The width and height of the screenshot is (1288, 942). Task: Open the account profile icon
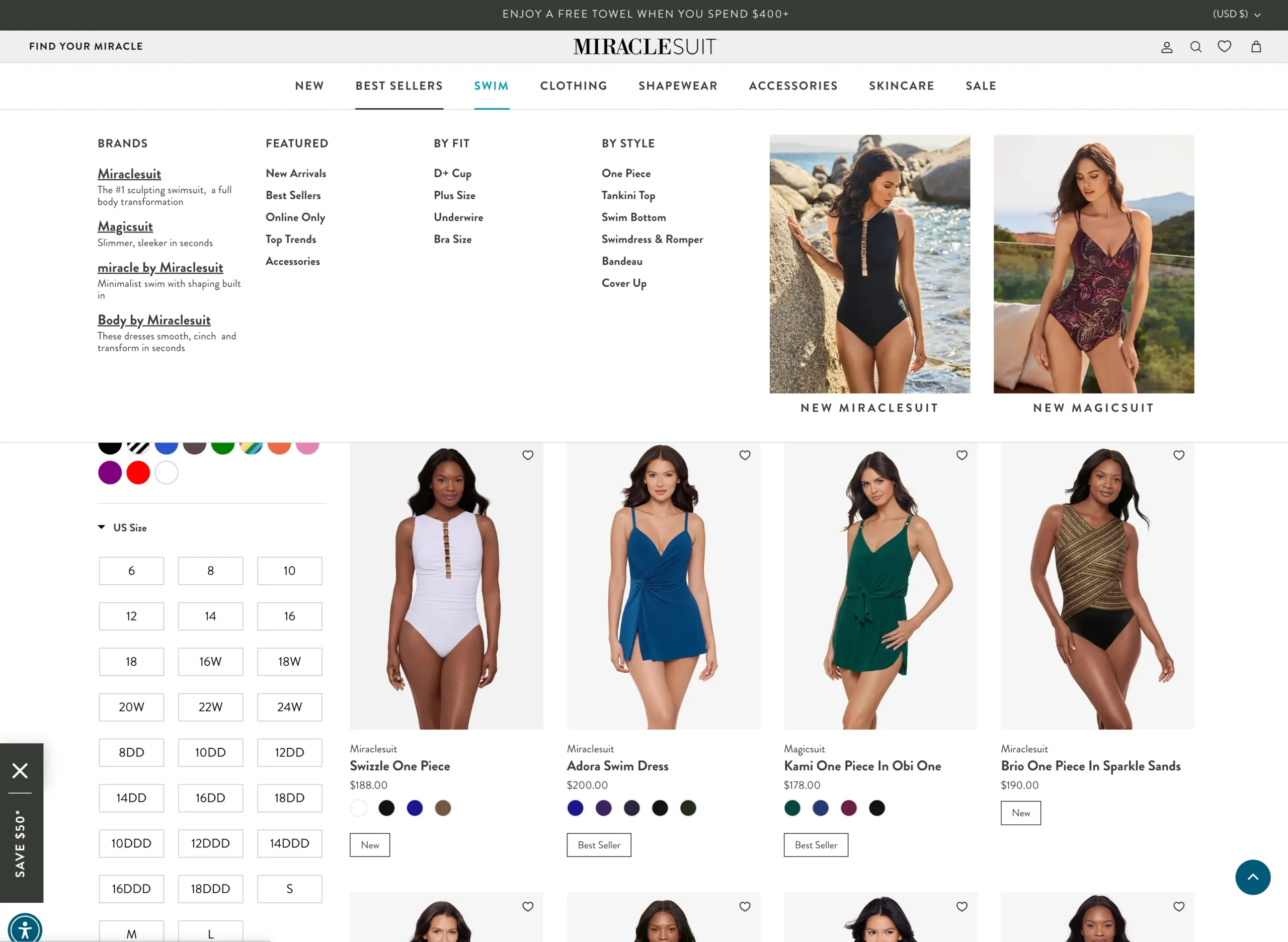(1167, 47)
